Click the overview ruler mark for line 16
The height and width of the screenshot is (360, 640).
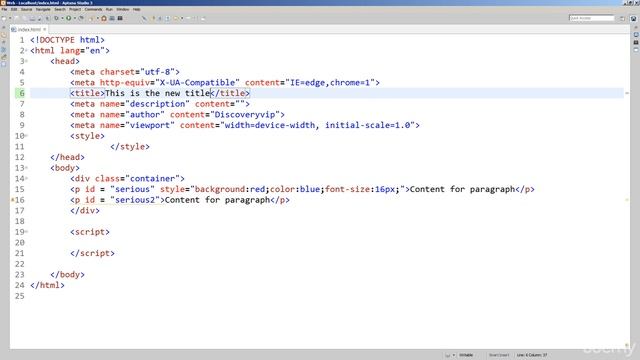click(x=627, y=200)
